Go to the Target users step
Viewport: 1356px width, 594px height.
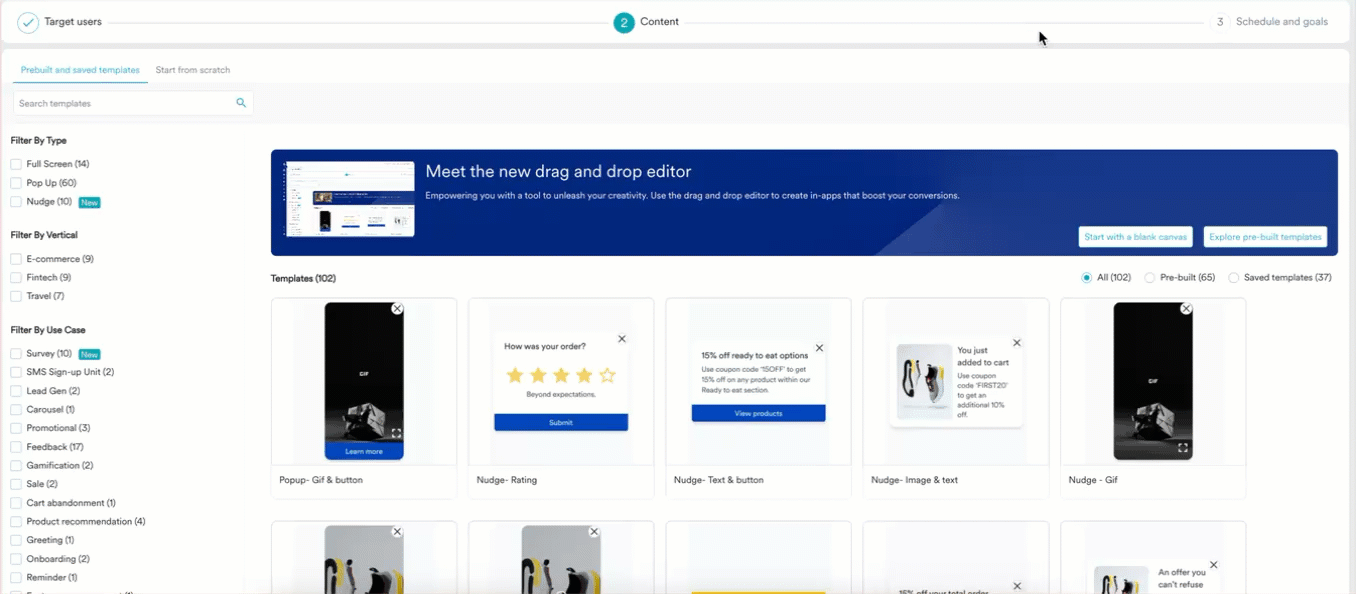(73, 22)
